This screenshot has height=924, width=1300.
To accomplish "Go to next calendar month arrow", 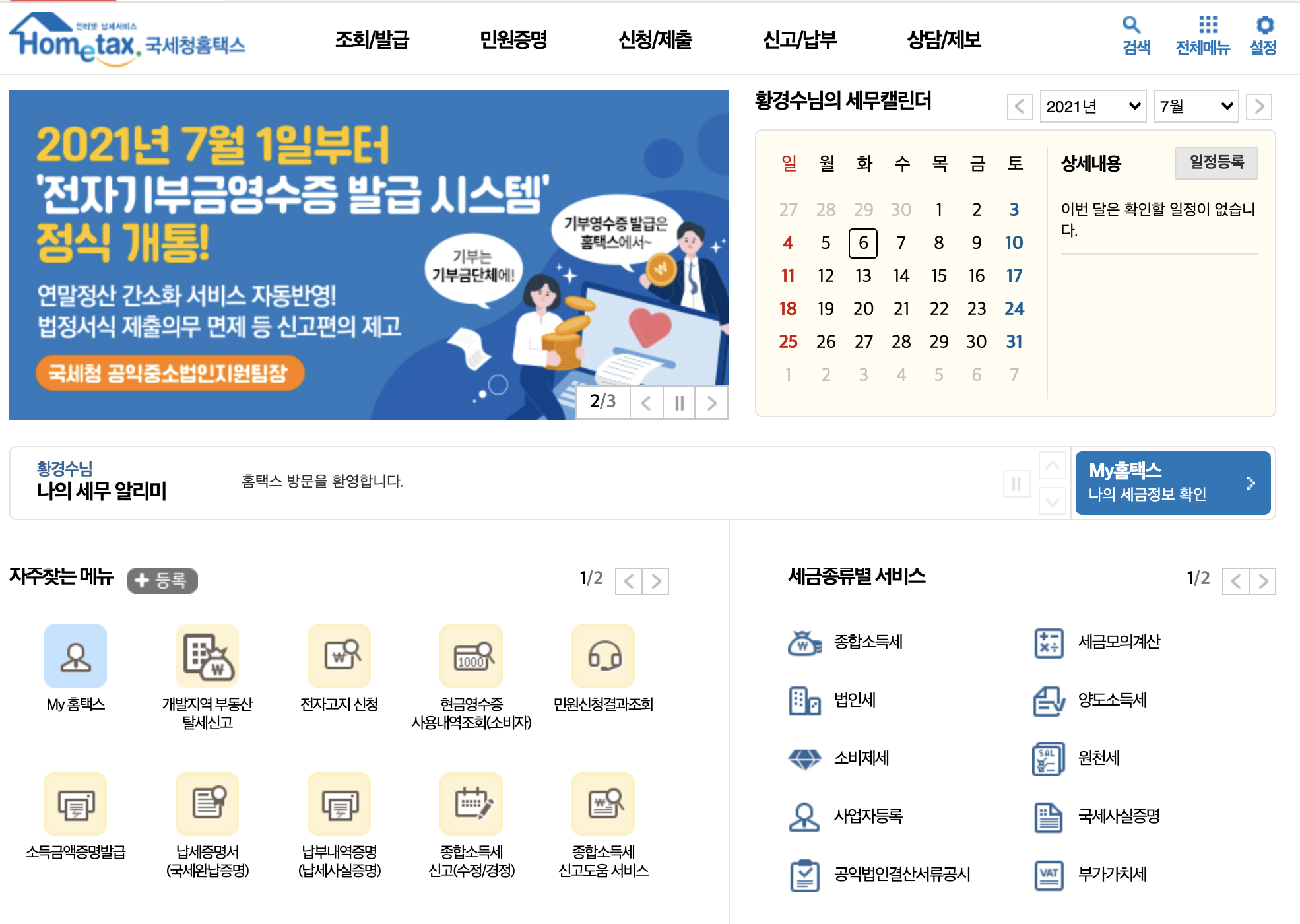I will [1259, 106].
